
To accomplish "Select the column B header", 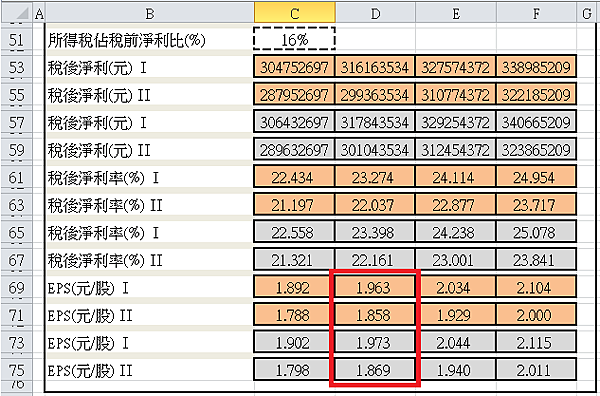I will [x=150, y=14].
